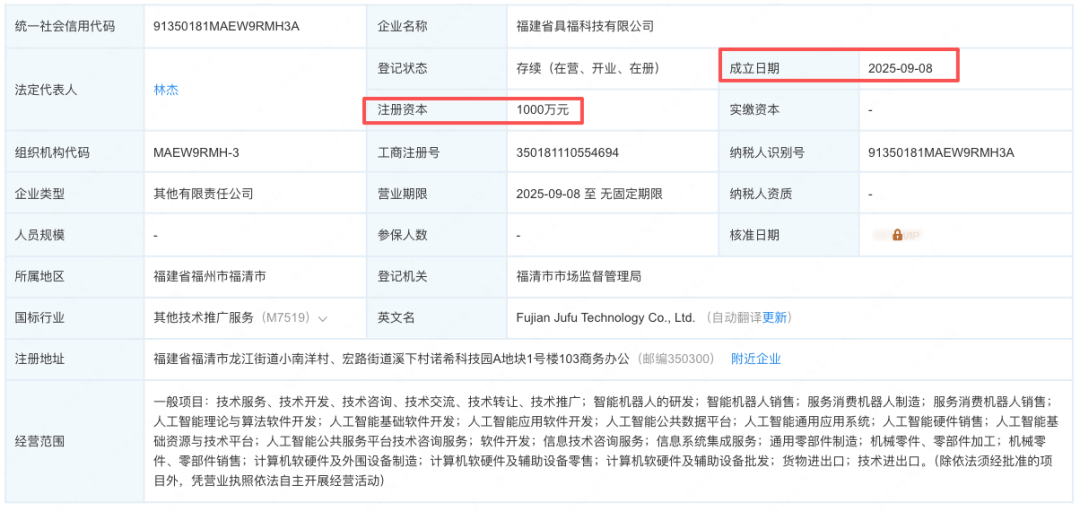Click the 纳税人识别号 label
The image size is (1080, 511).
[x=767, y=152]
